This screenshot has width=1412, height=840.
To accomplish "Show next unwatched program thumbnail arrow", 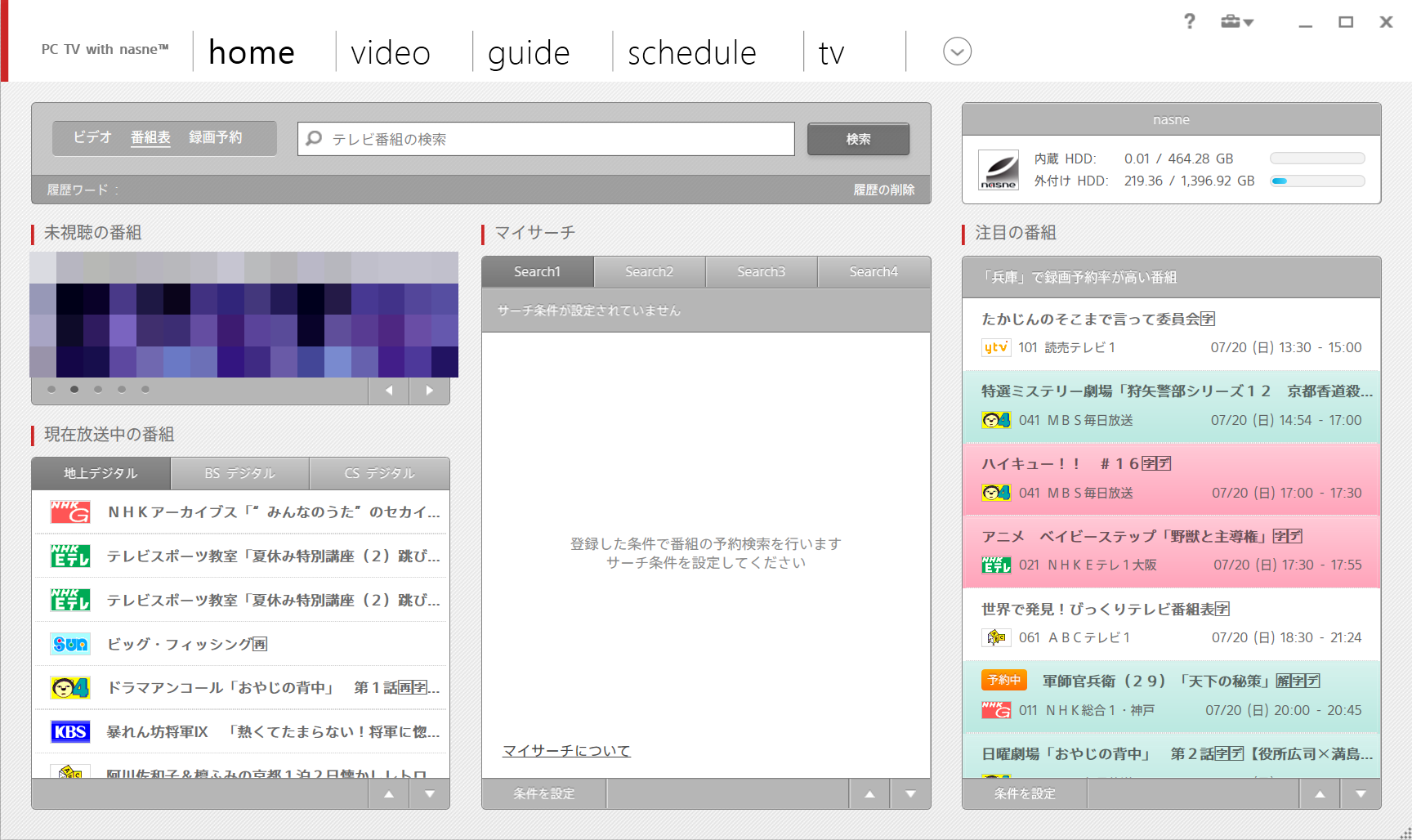I will [429, 391].
